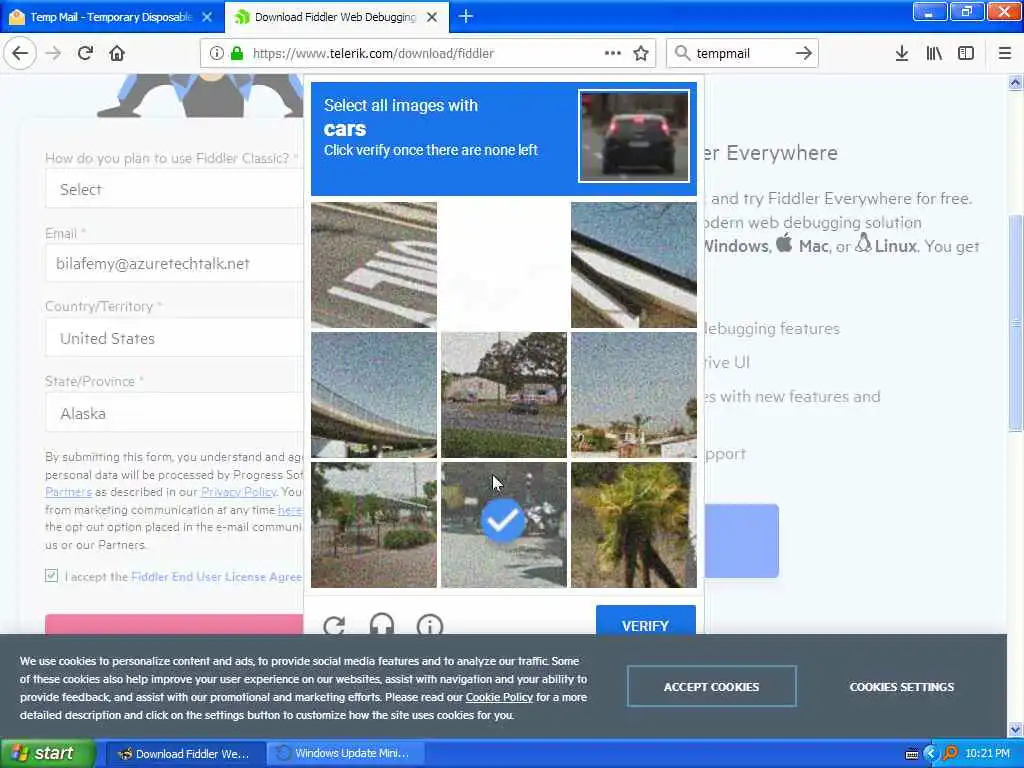Click the keyboard icon in the system tray
1024x768 pixels.
(x=912, y=754)
